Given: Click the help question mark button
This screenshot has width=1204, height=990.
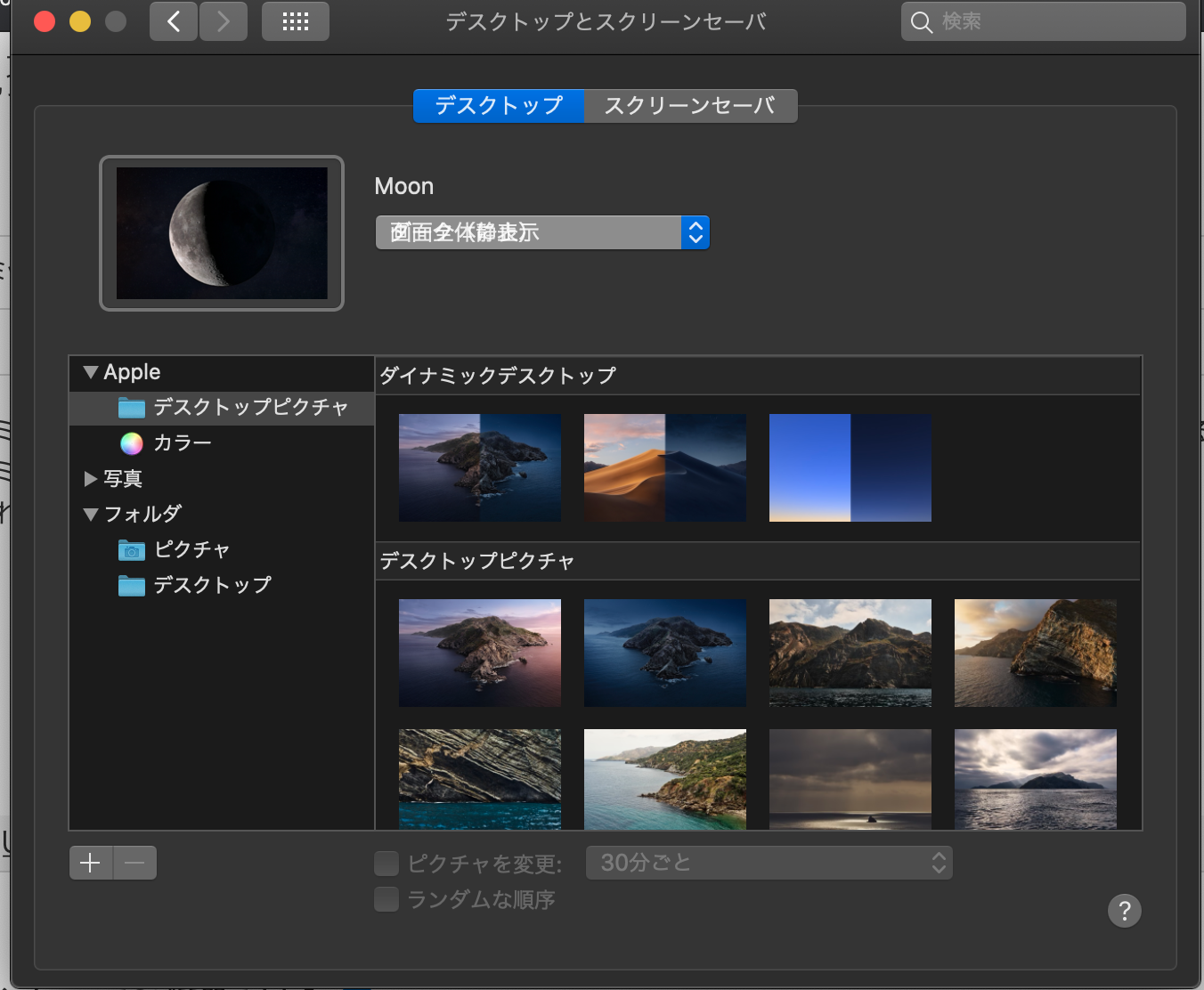Looking at the screenshot, I should [x=1124, y=910].
